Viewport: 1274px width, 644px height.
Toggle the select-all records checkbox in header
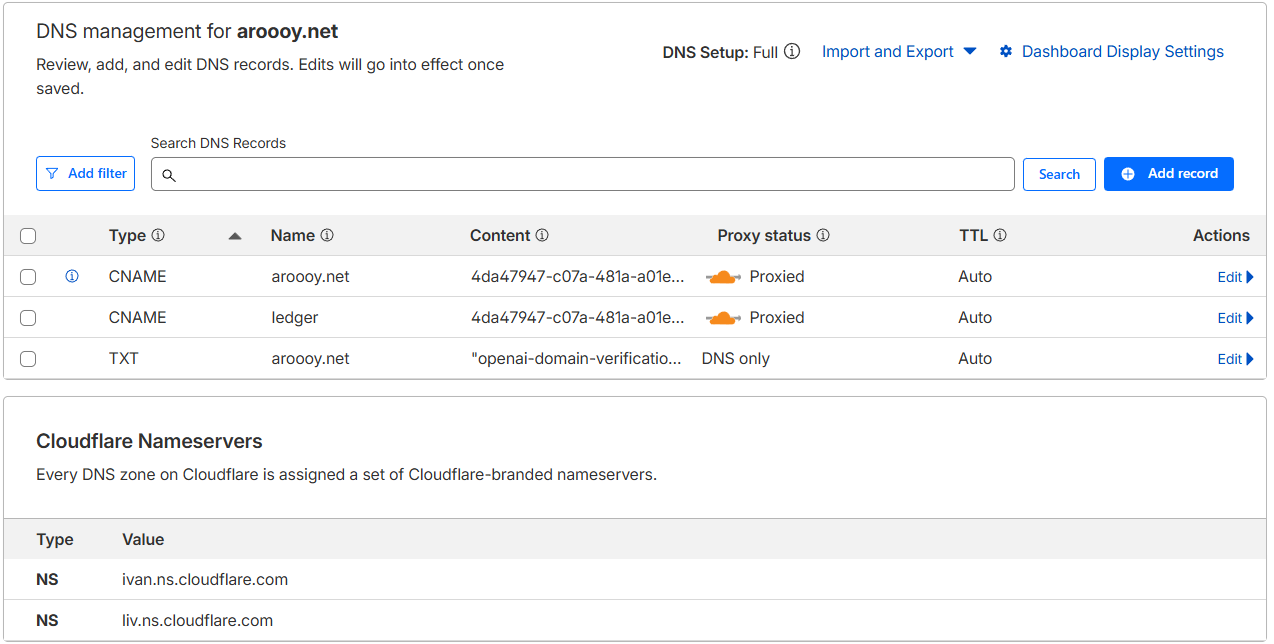(x=28, y=236)
